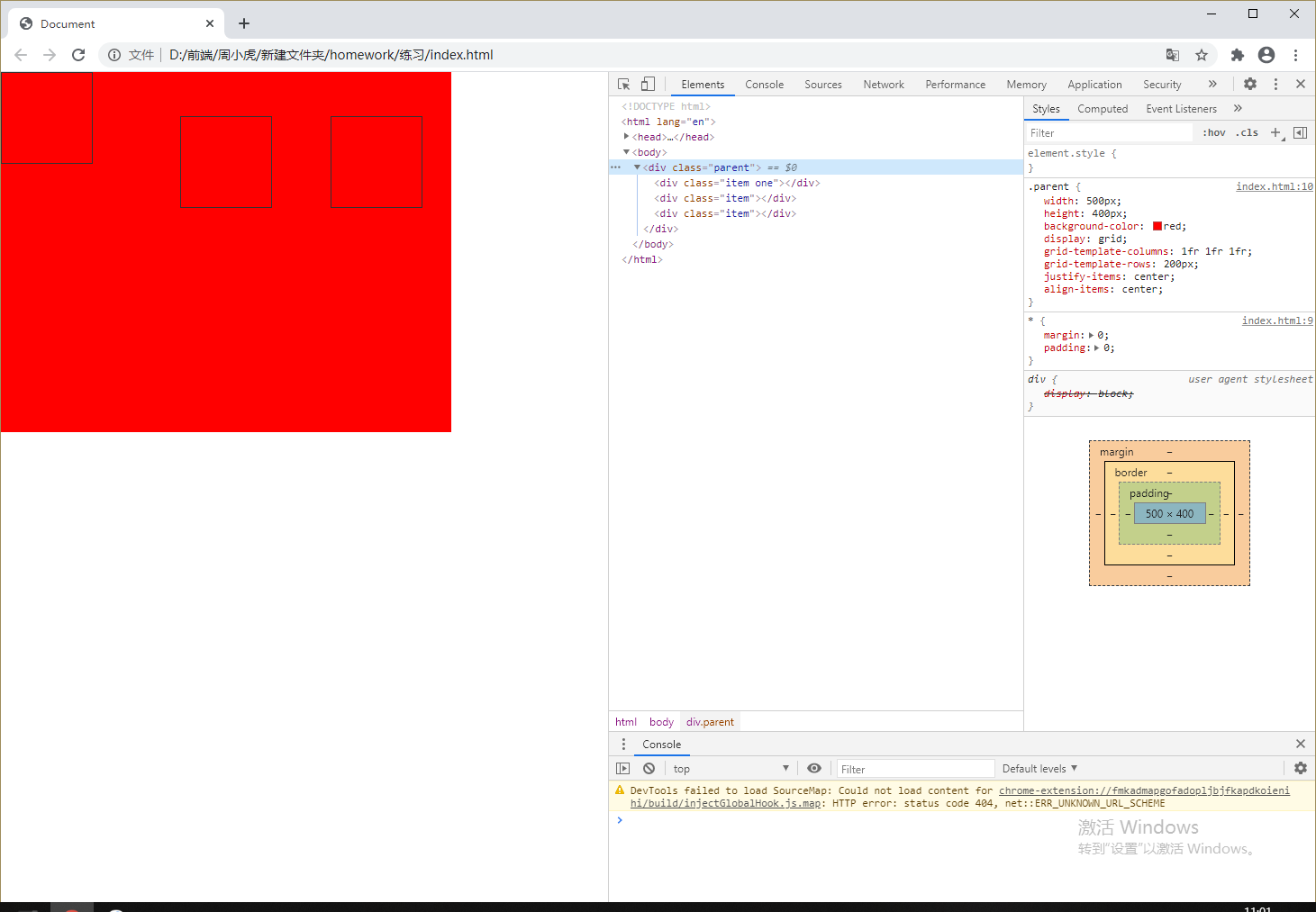Open the Performance tab
1316x912 pixels.
[956, 84]
